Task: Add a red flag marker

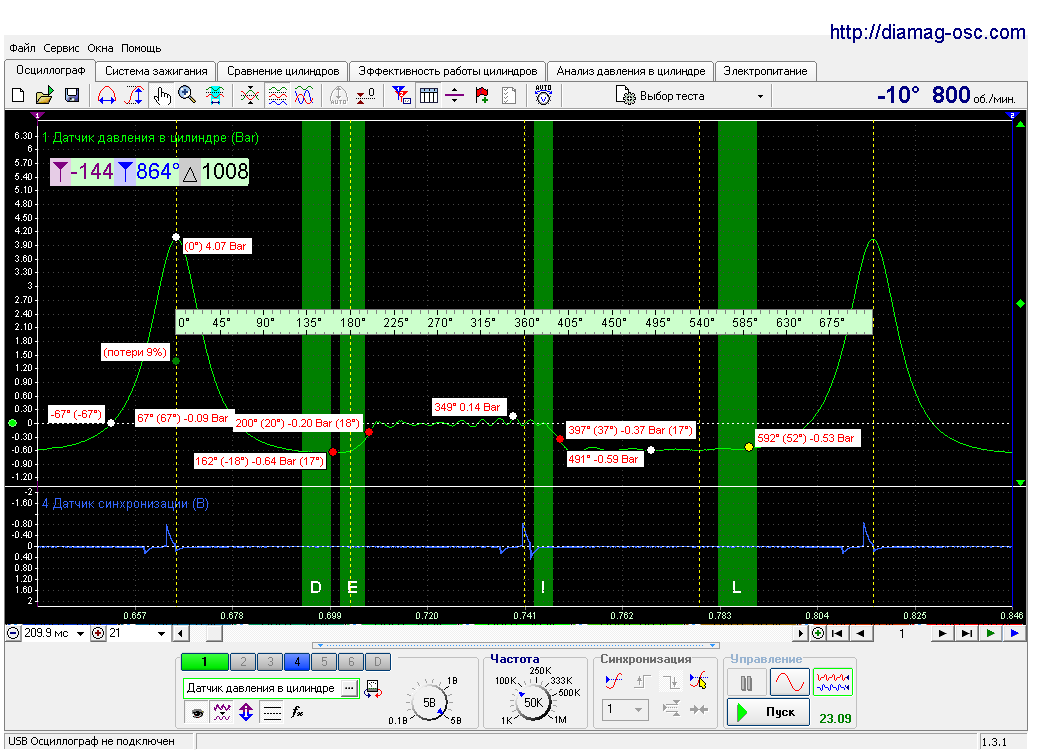Action: [482, 95]
